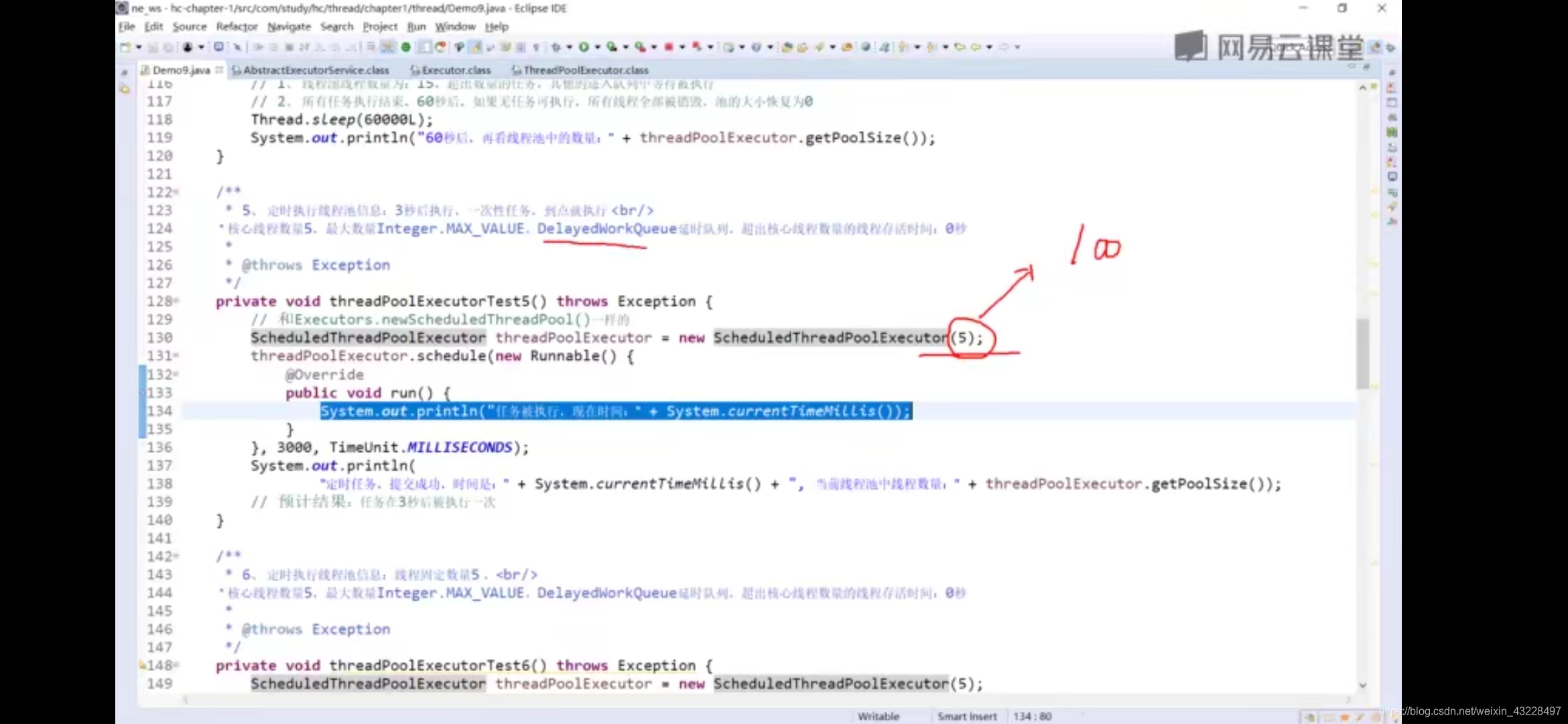
Task: Click the Save All toolbar icon
Action: (168, 47)
